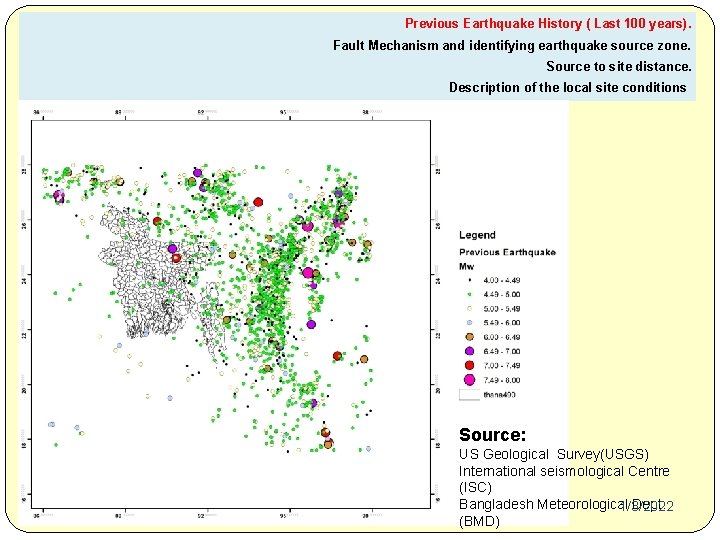Select the "Bangladesh Meteorological Dept" source line
Image resolution: width=720 pixels, height=540 pixels.
pyautogui.click(x=561, y=504)
